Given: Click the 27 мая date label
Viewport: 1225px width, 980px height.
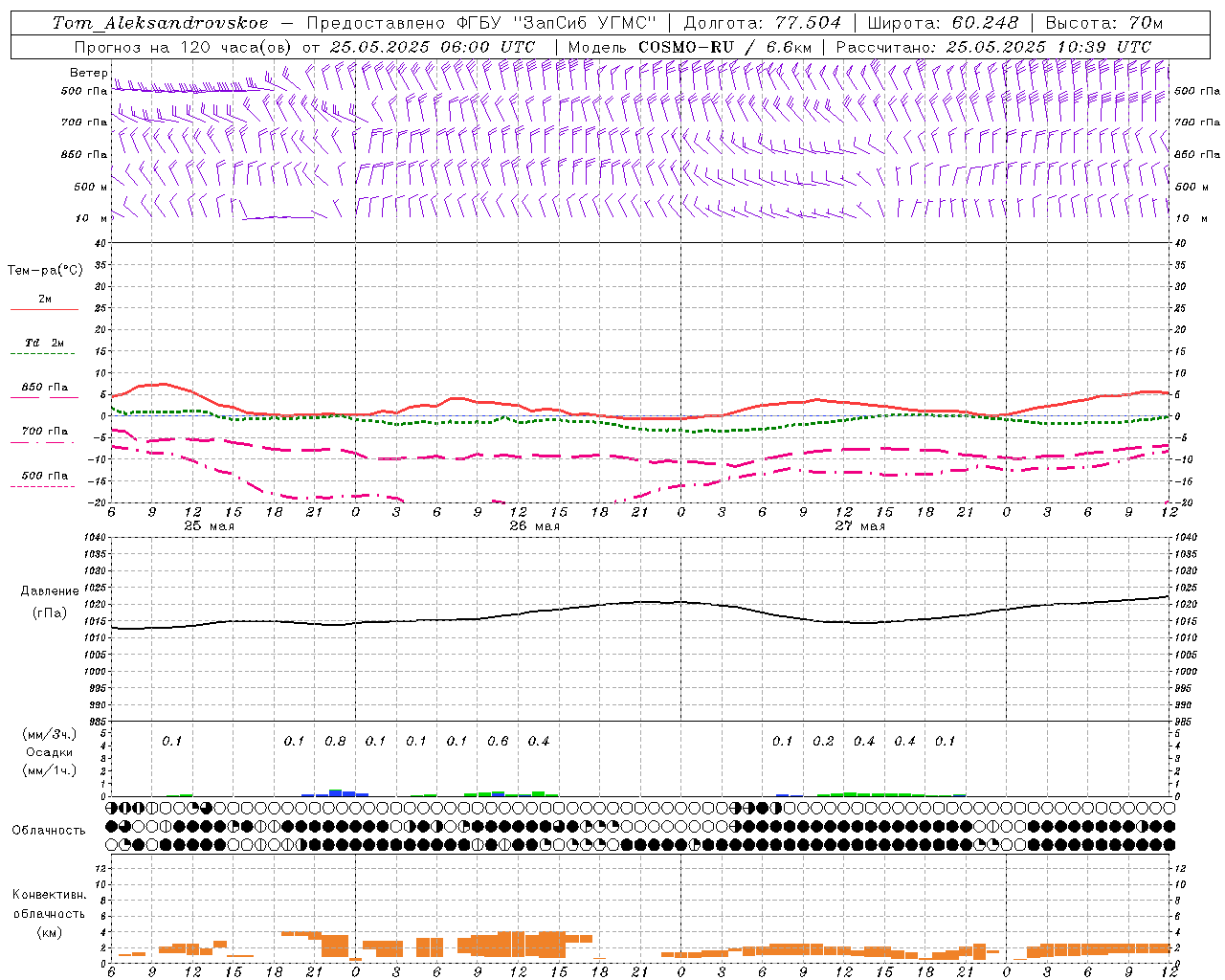Looking at the screenshot, I should point(859,526).
